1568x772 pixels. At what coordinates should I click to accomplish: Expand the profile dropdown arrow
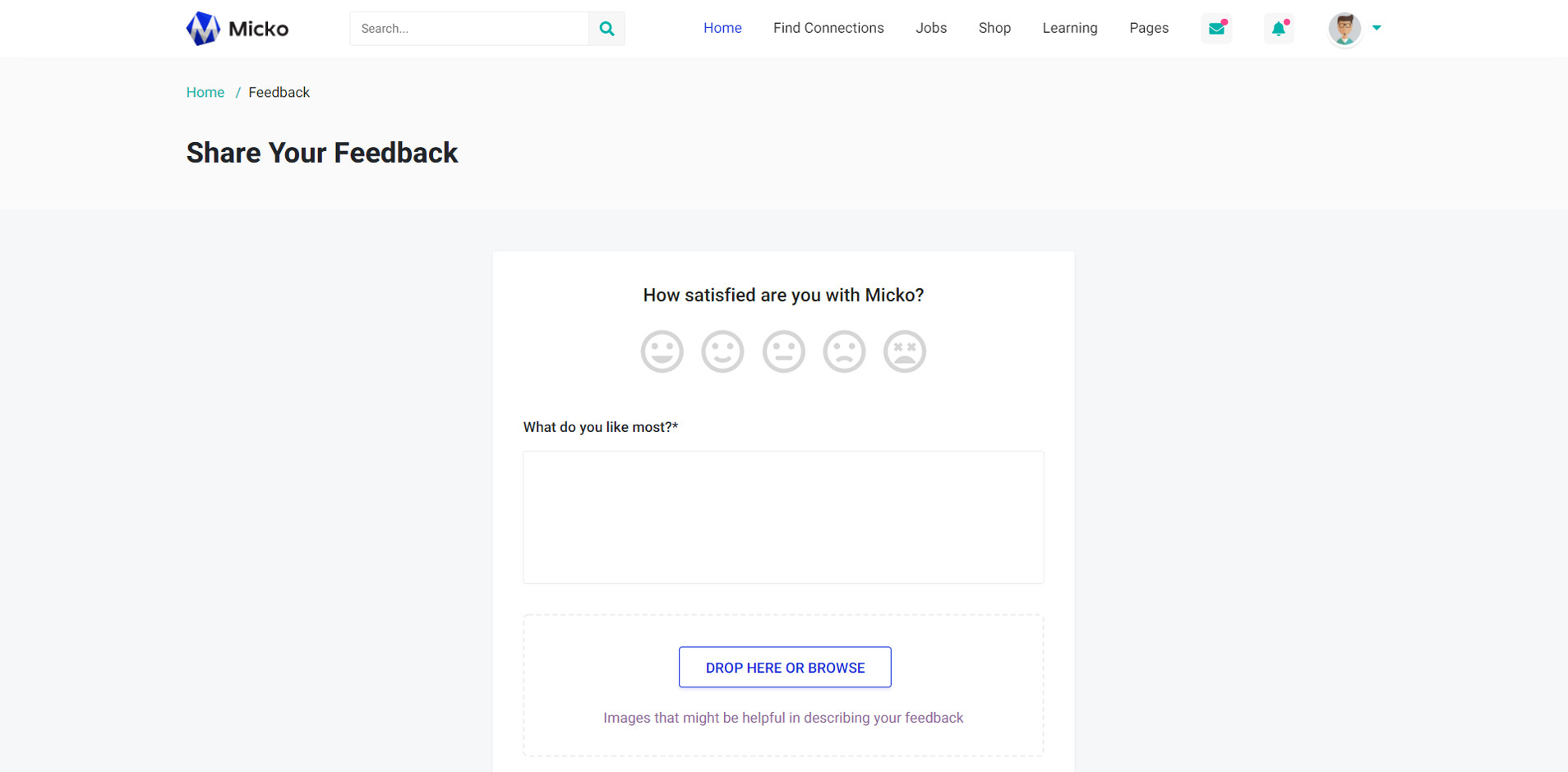pyautogui.click(x=1377, y=28)
